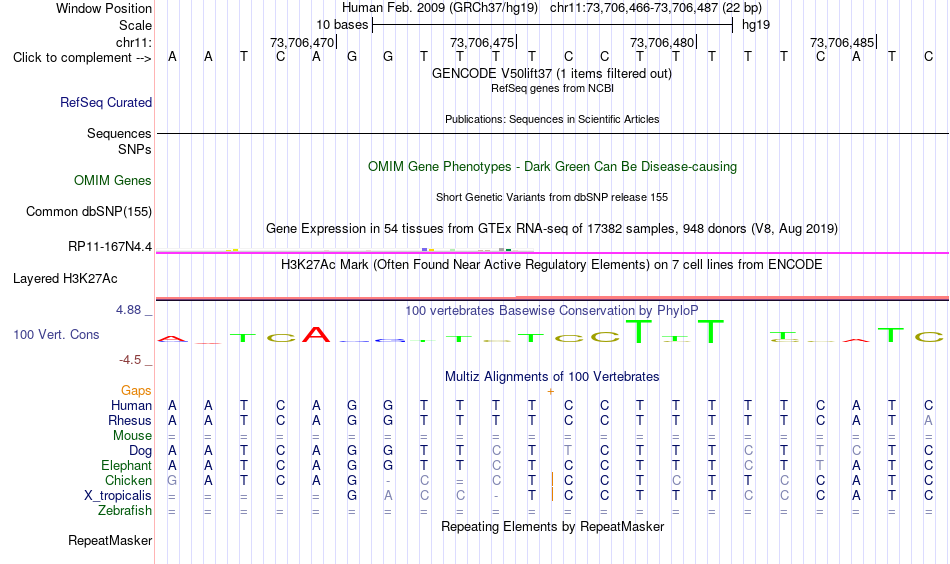The image size is (950, 564).
Task: Click the red A conservation logo letter
Action: point(316,334)
